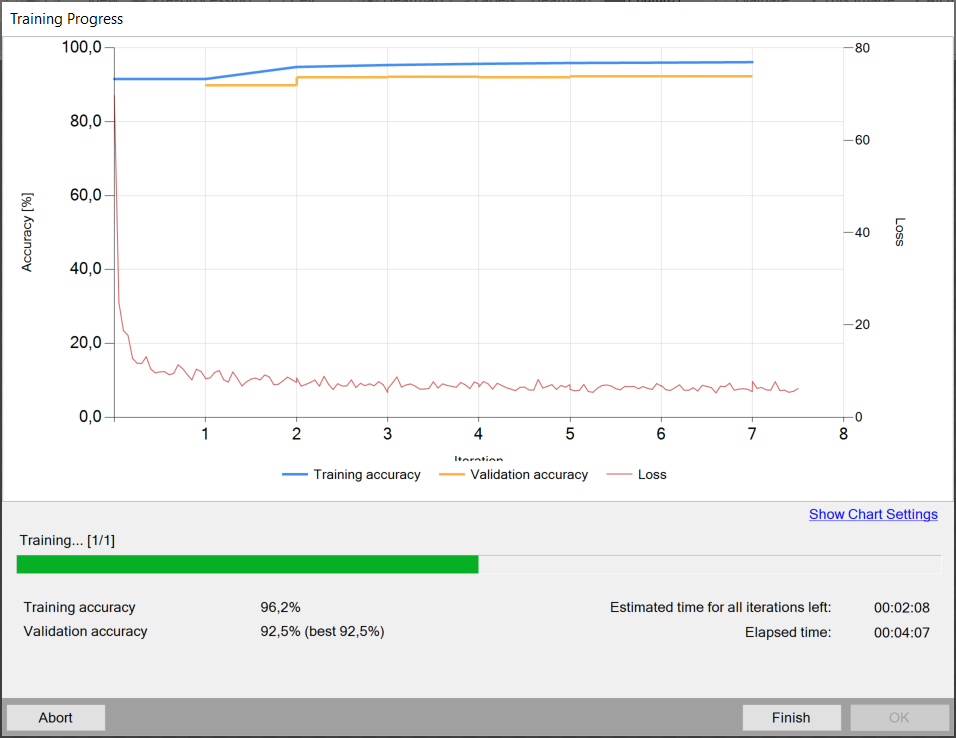The height and width of the screenshot is (738, 956).
Task: Click the 96,2% training accuracy value
Action: click(281, 607)
